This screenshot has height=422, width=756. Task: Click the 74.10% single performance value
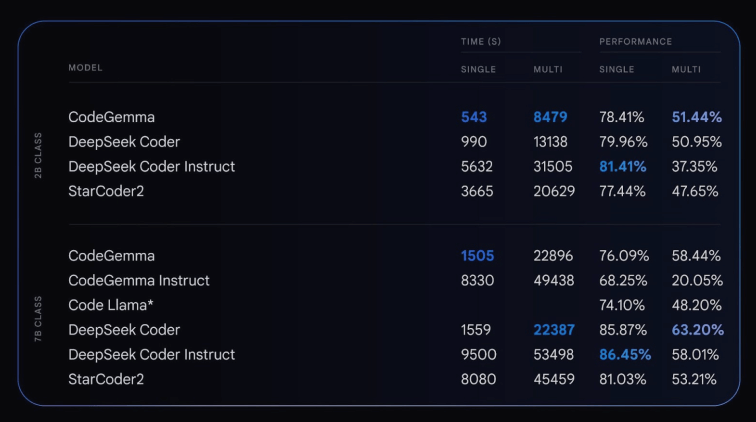(623, 305)
